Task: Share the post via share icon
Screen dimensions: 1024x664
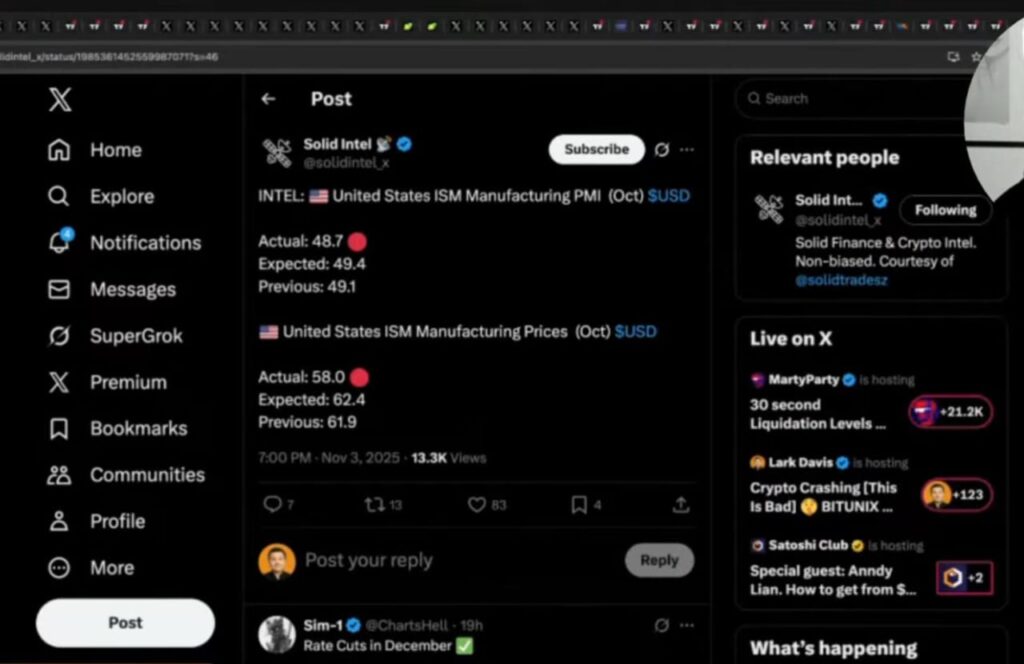Action: click(681, 505)
